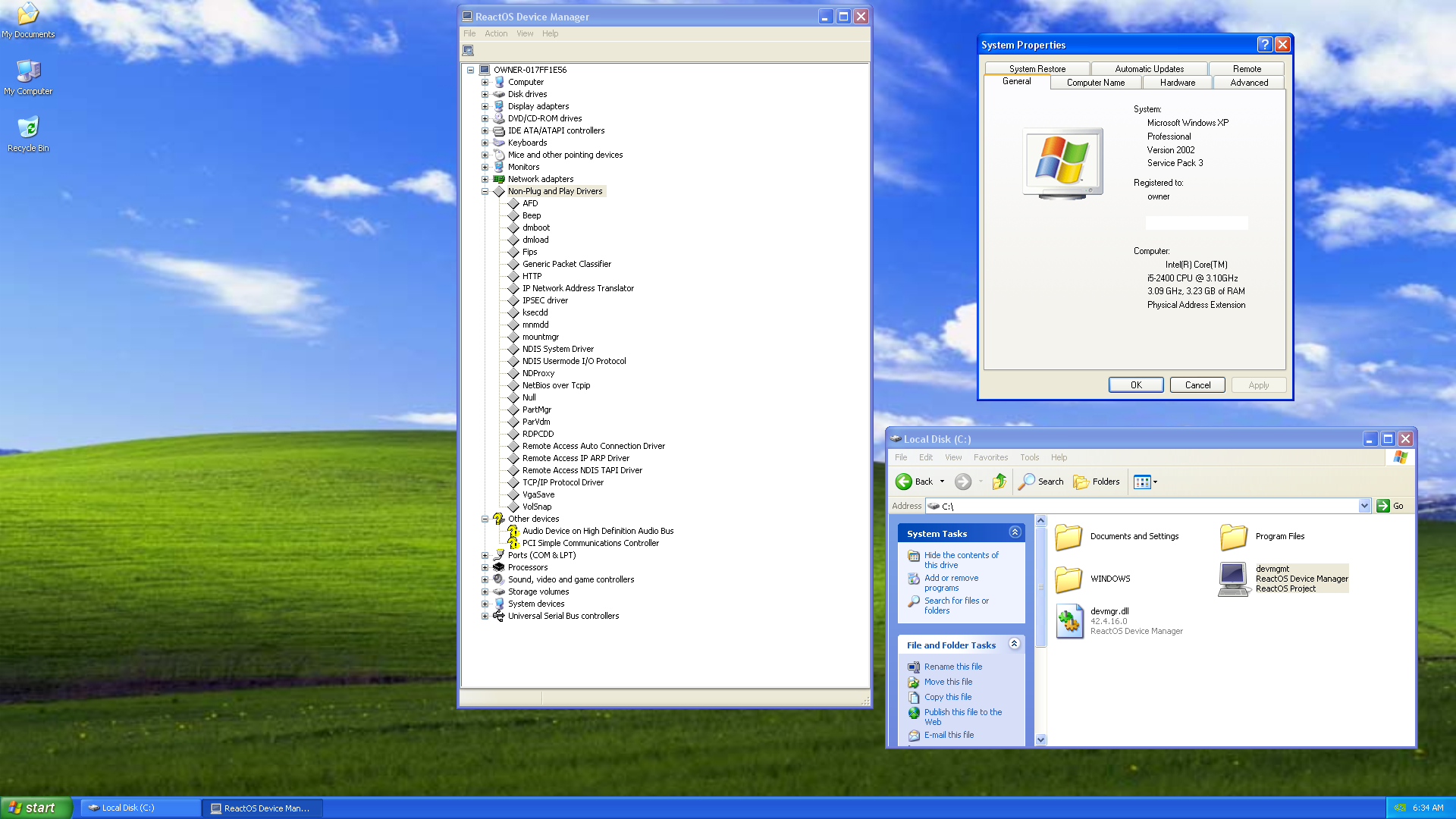This screenshot has height=819, width=1456.
Task: Collapse the System Tasks panel
Action: (x=1015, y=532)
